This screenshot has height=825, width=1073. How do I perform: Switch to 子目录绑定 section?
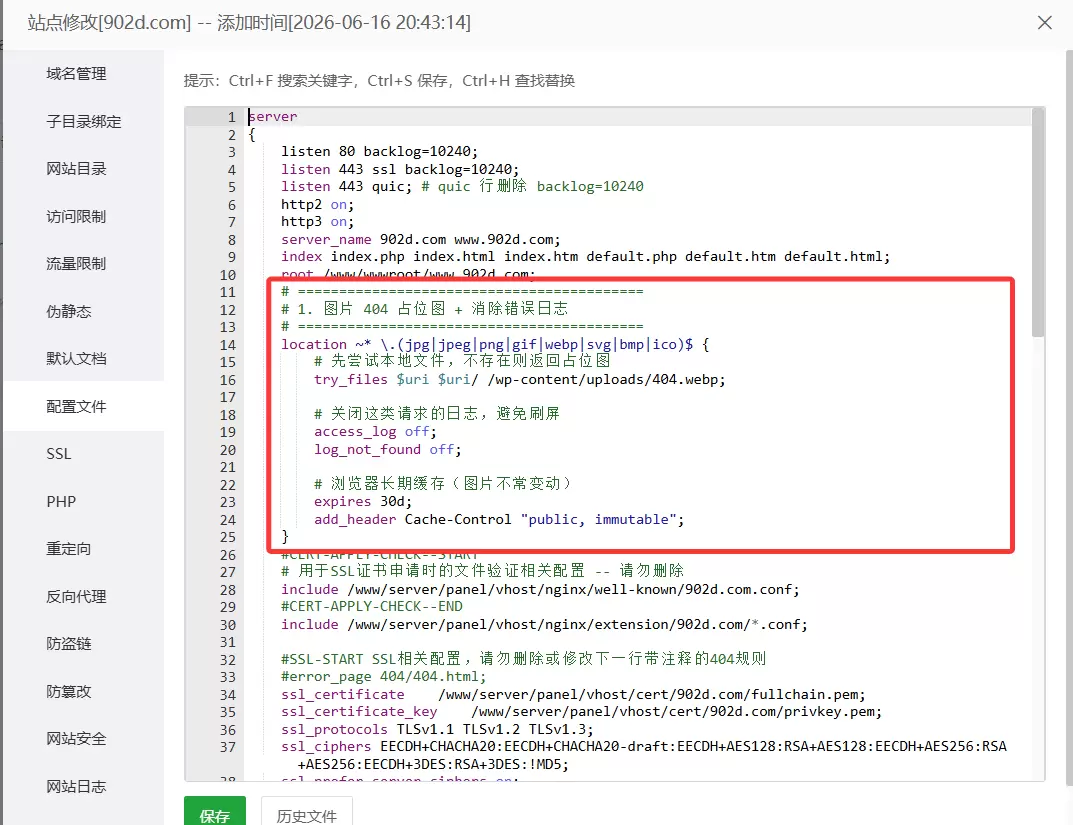(83, 122)
